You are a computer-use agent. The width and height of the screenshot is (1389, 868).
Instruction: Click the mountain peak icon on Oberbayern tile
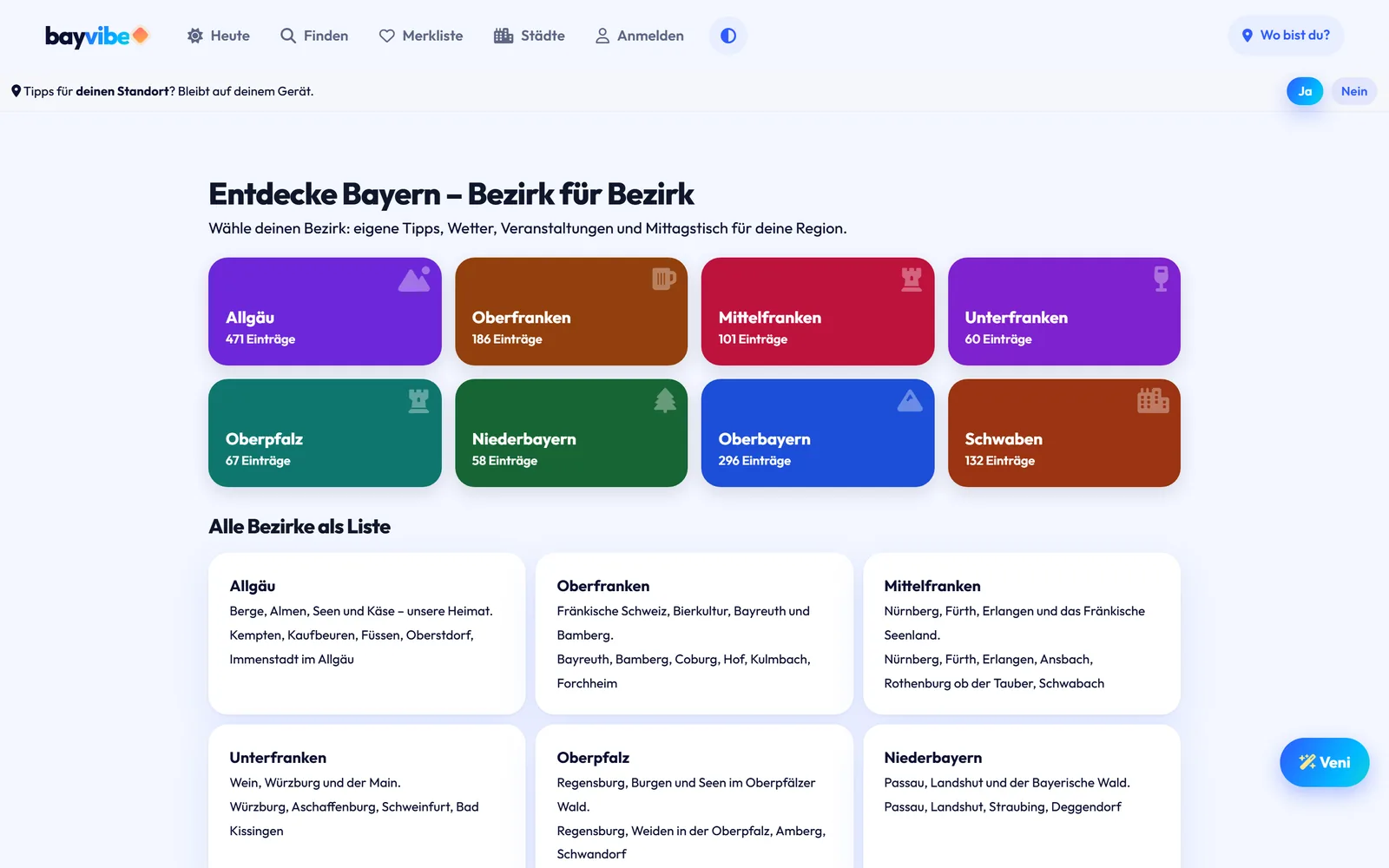pos(910,400)
